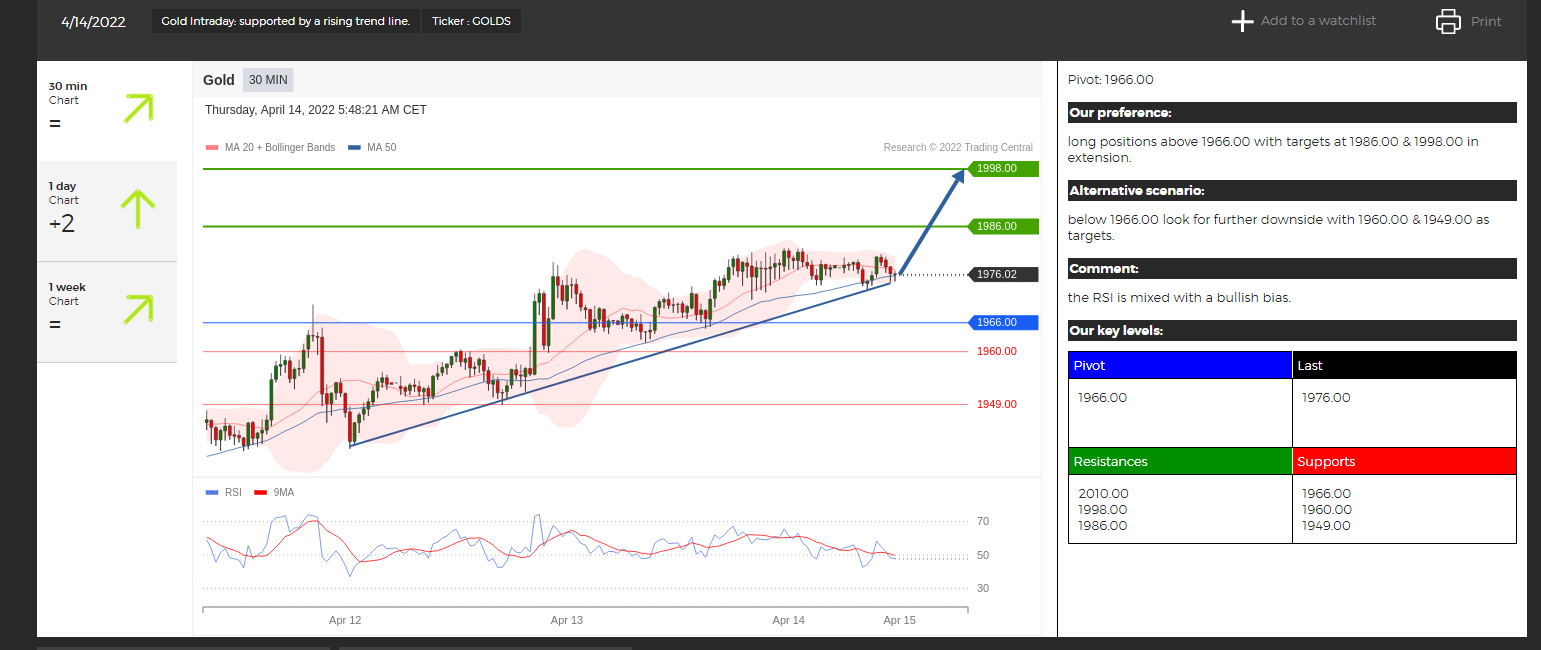Click the 1976.02 current price tag
Screen dimensions: 1541x650
(x=1004, y=274)
